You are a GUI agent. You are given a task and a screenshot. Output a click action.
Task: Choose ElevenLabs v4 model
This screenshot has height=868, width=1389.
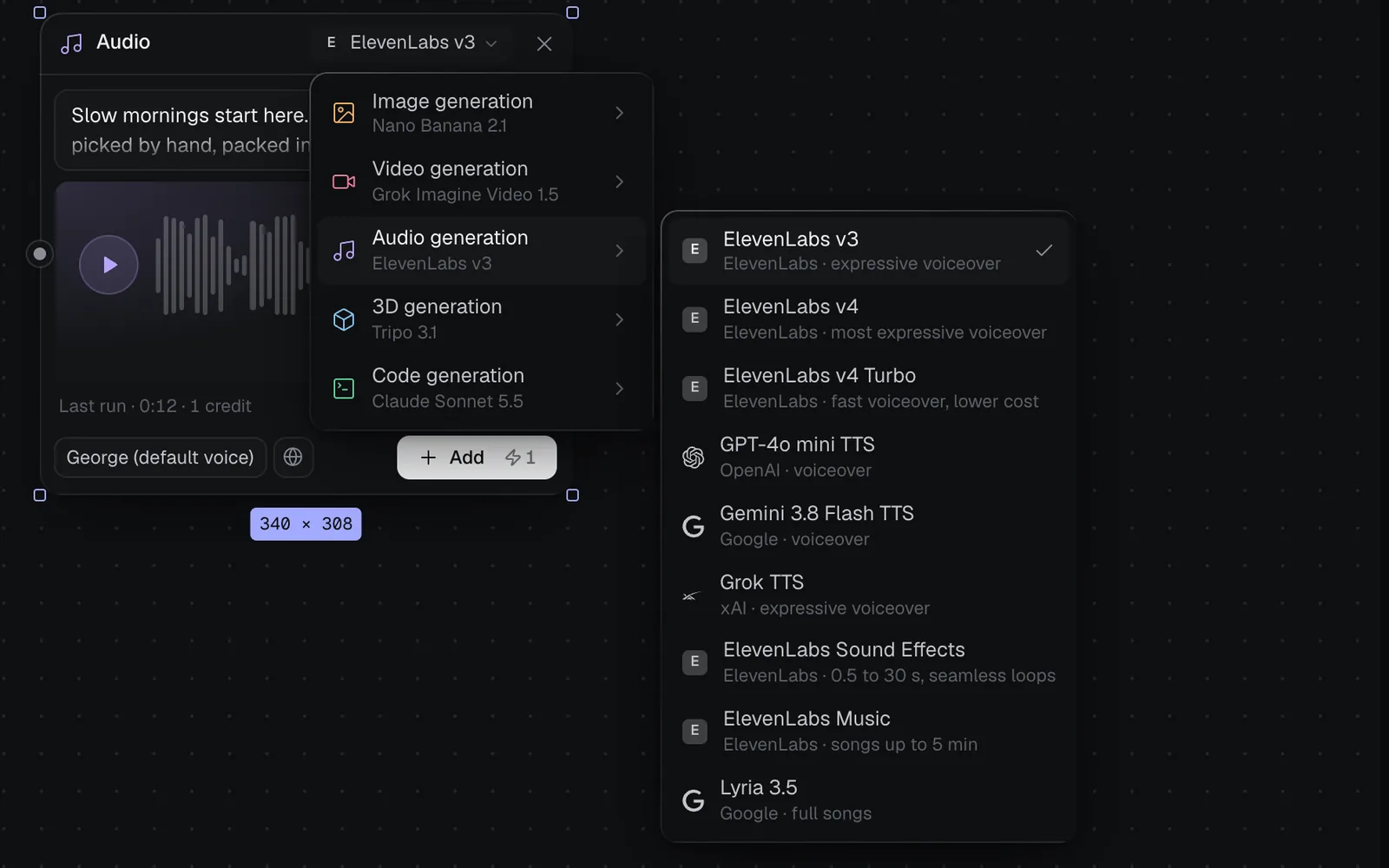pyautogui.click(x=868, y=319)
